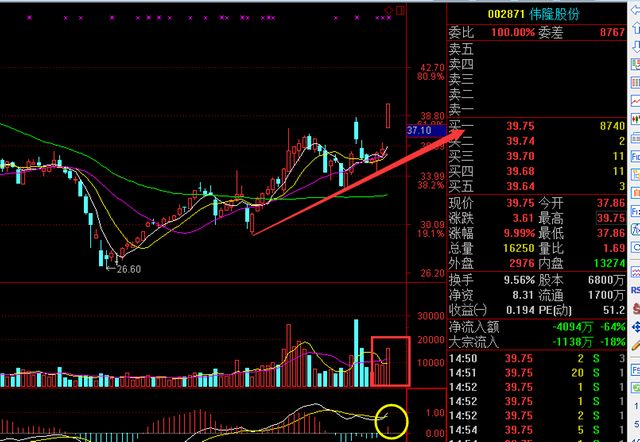The width and height of the screenshot is (640, 442).
Task: Click the 26.60 low price label
Action: [127, 269]
